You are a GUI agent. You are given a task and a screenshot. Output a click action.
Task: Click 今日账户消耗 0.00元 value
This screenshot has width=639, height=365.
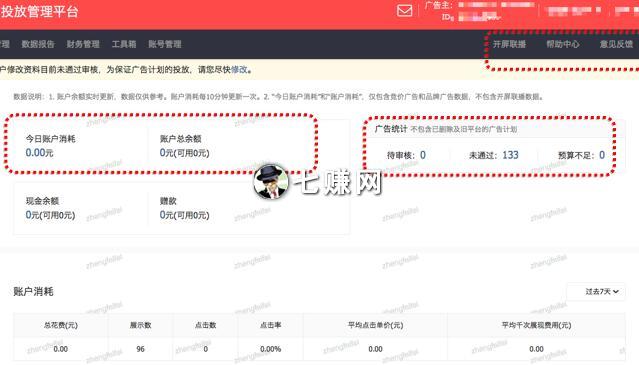pos(40,153)
